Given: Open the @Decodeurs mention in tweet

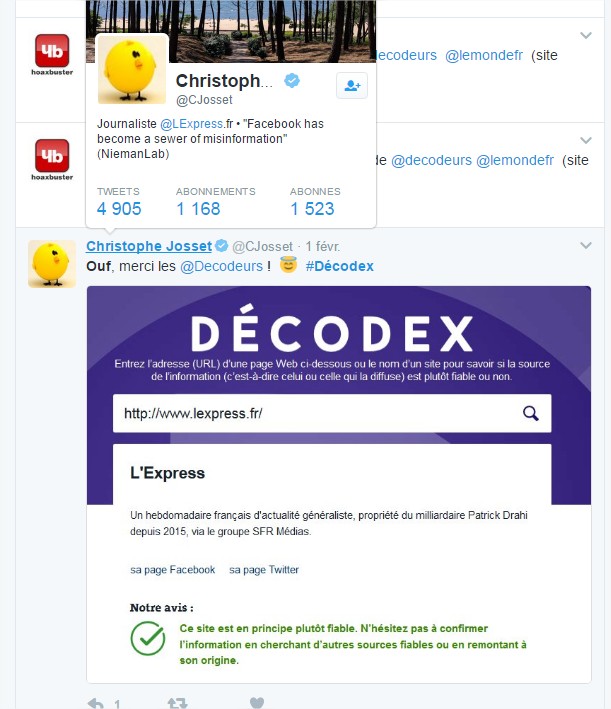Looking at the screenshot, I should 221,266.
